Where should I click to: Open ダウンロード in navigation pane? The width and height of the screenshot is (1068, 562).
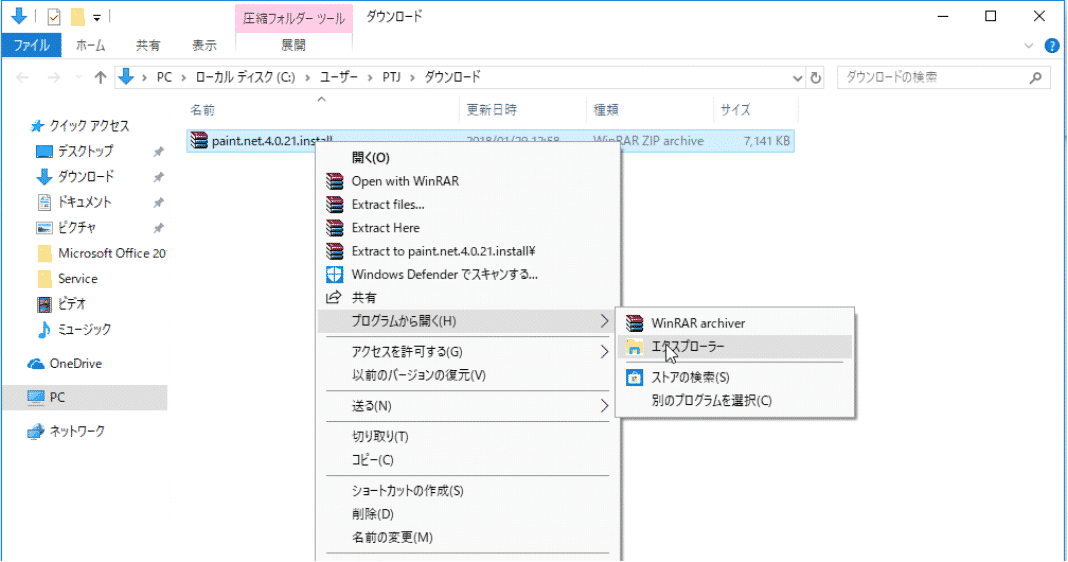tap(85, 177)
